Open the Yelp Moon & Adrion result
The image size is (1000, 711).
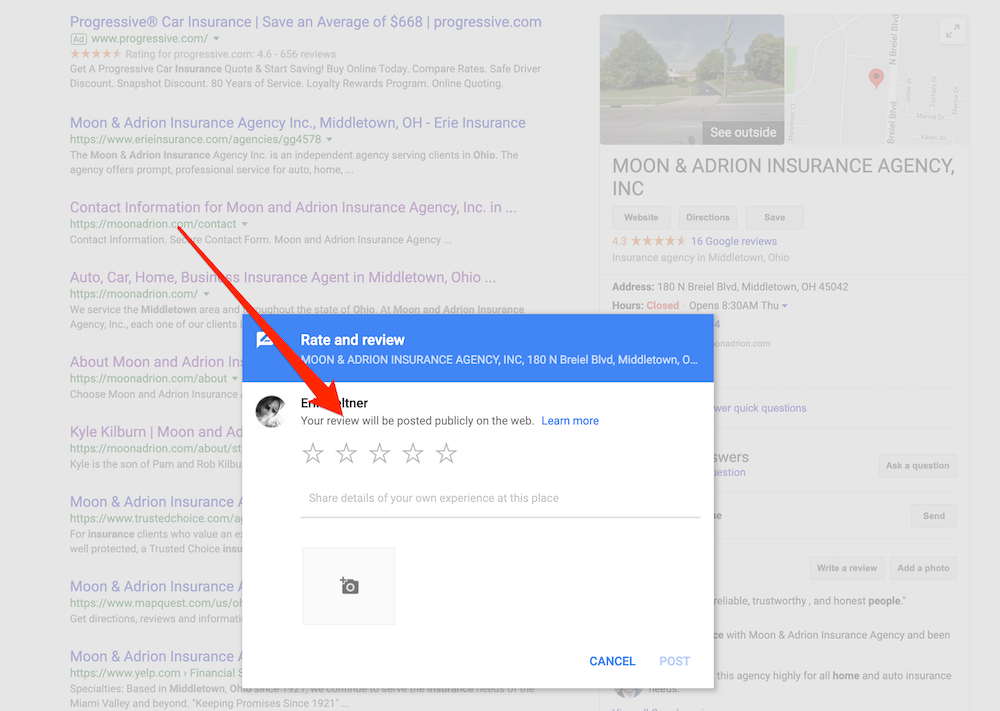click(156, 656)
